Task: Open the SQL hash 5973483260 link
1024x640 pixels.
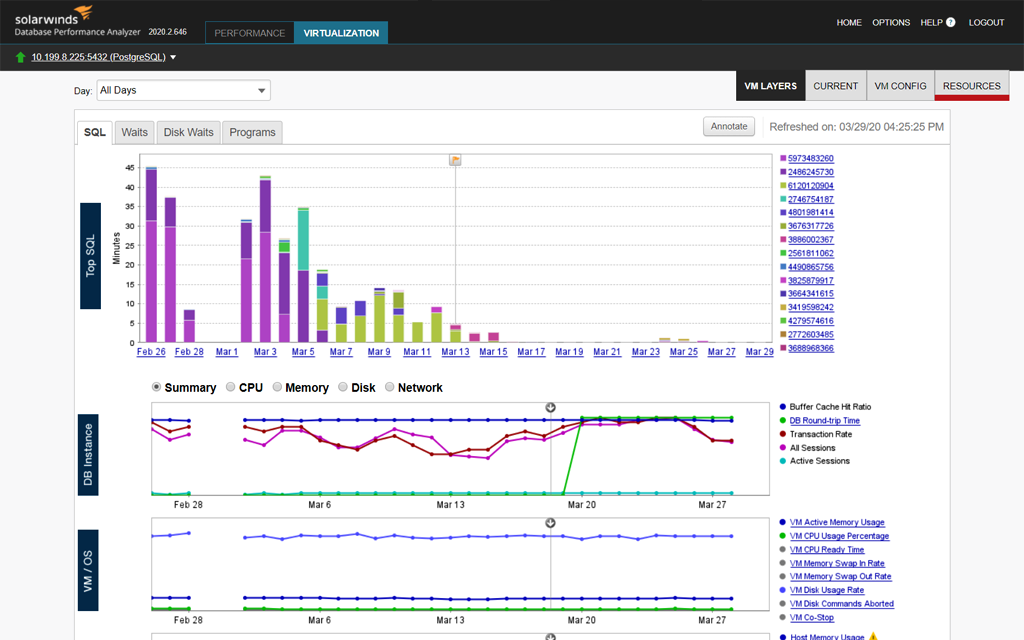Action: tap(810, 158)
